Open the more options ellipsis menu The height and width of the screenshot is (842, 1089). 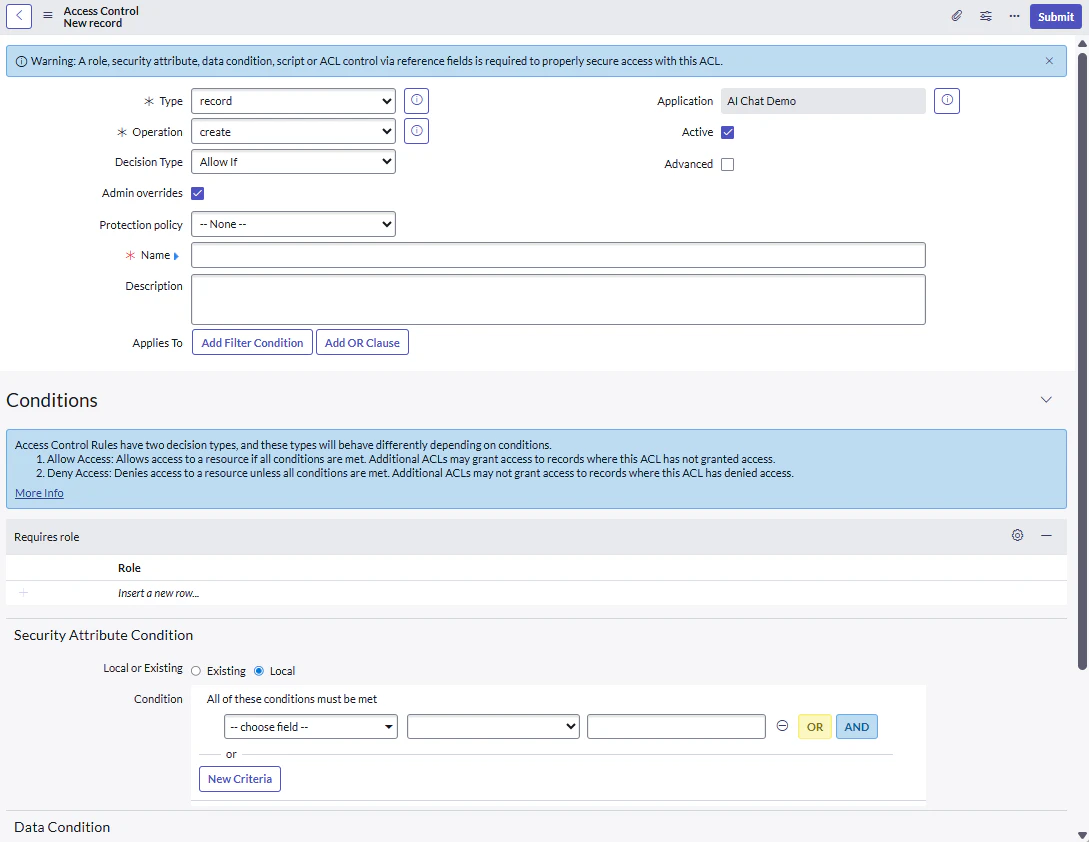tap(1014, 16)
